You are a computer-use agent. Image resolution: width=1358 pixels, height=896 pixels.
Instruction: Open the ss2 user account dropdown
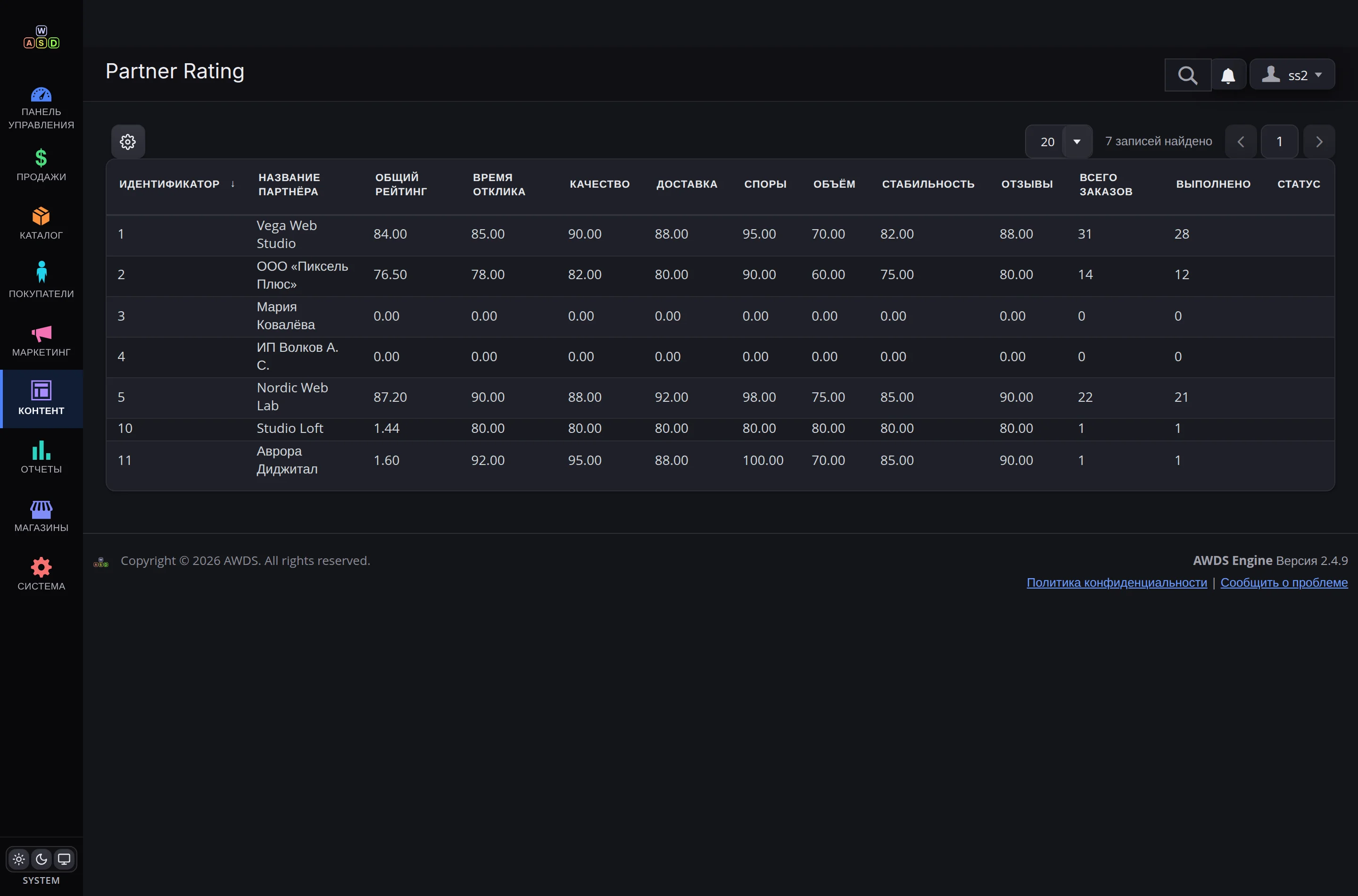1292,75
